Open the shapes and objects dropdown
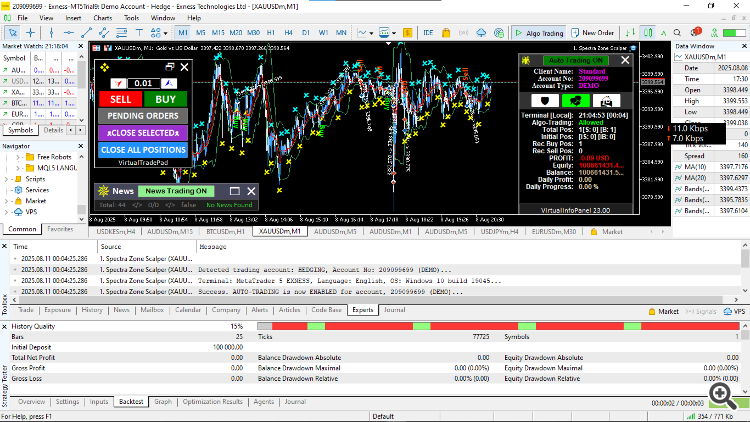The image size is (750, 422). tap(159, 33)
